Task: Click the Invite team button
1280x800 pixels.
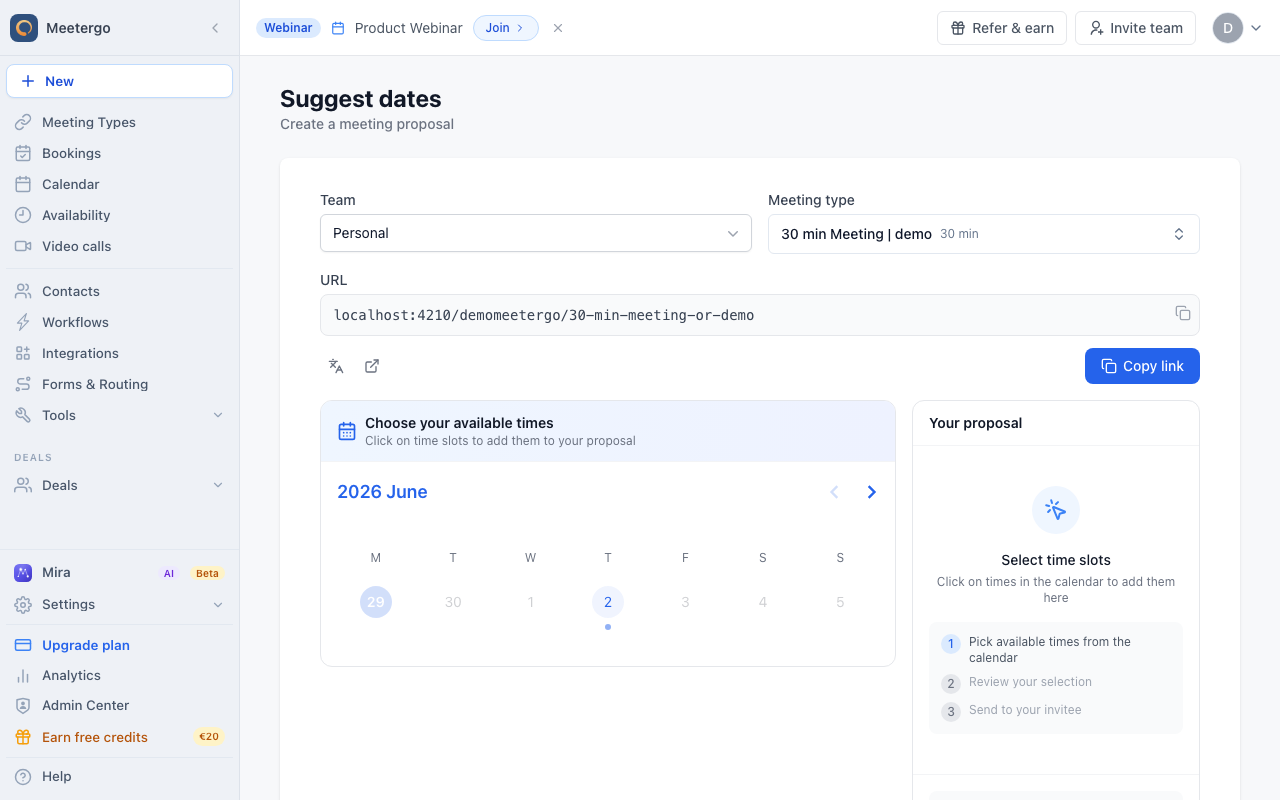Action: point(1135,28)
